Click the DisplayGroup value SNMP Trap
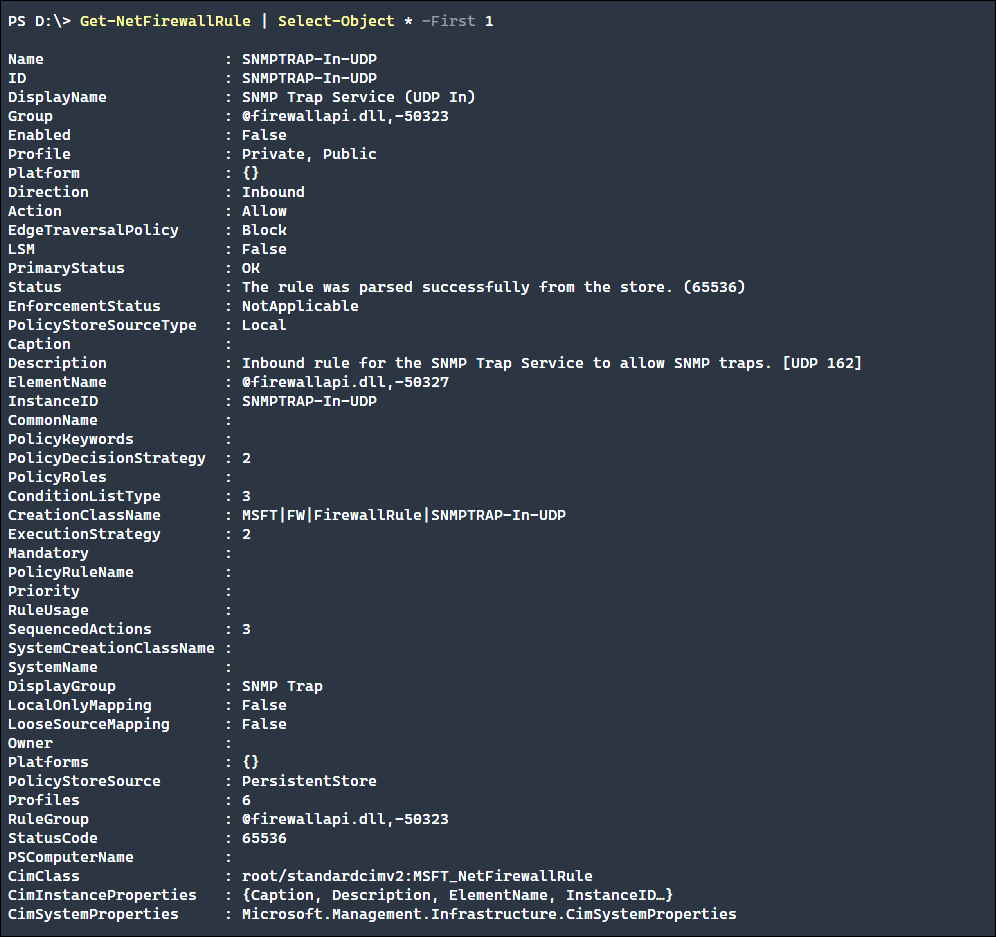The image size is (996, 937). pos(282,686)
